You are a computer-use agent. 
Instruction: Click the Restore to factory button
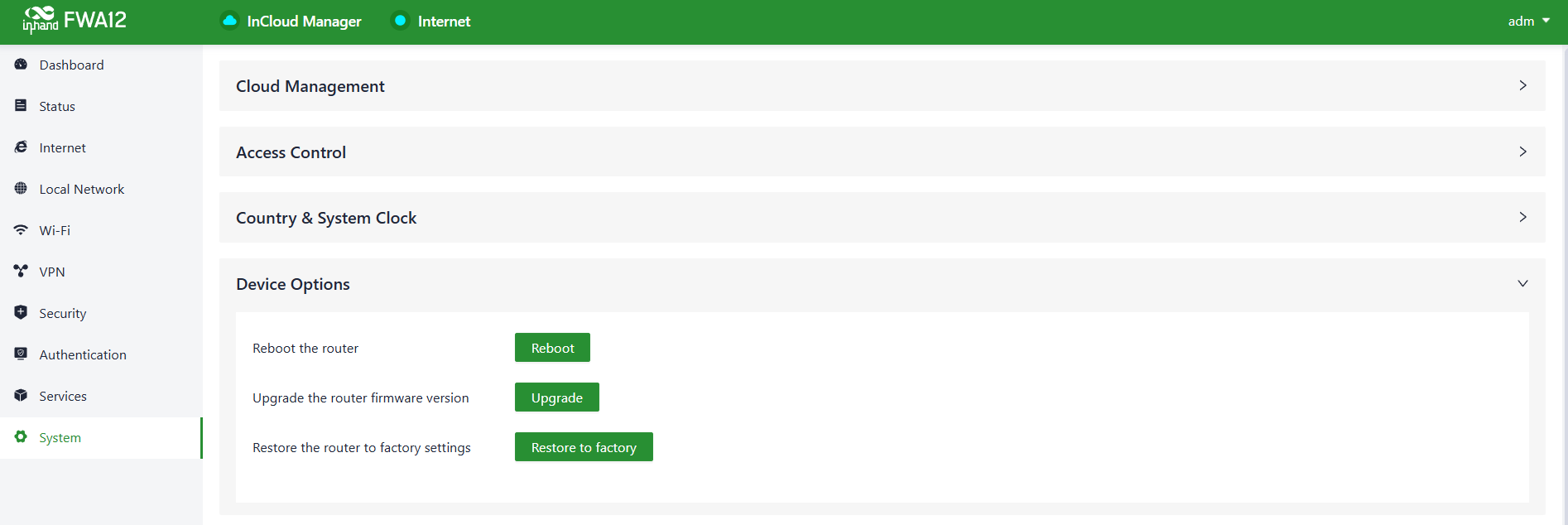click(584, 447)
